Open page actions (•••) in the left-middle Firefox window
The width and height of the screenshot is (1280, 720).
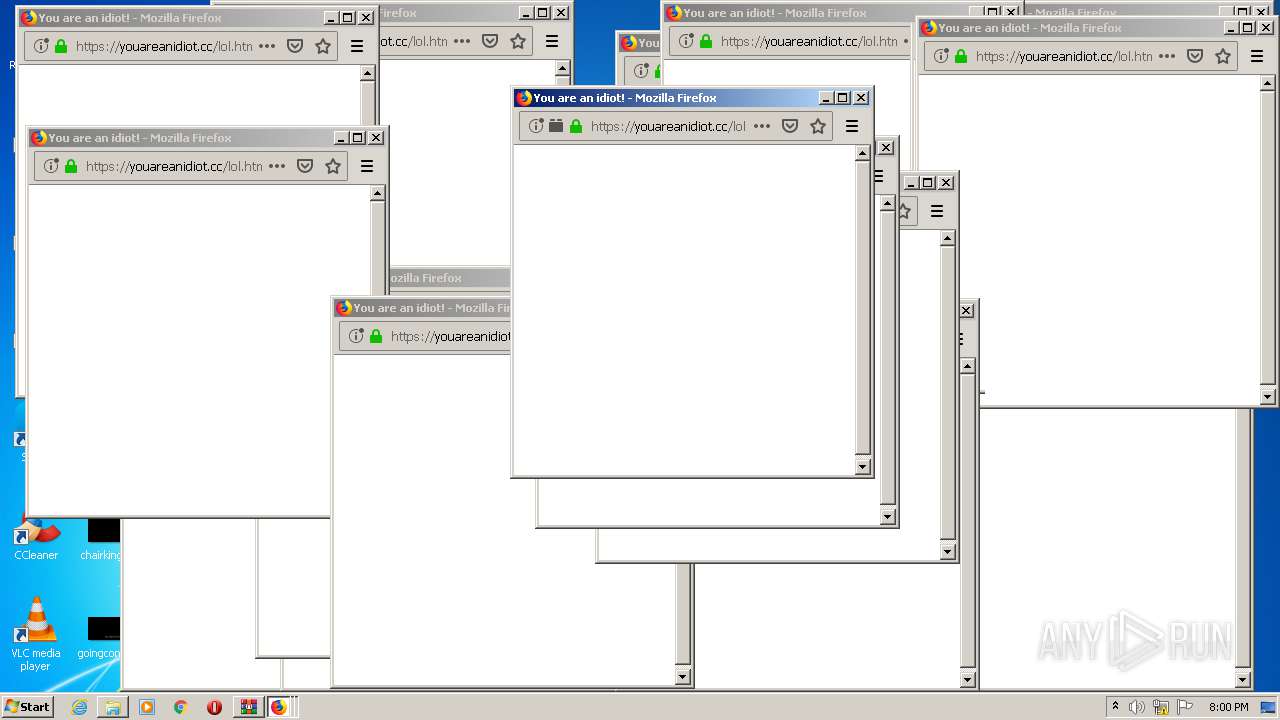277,166
